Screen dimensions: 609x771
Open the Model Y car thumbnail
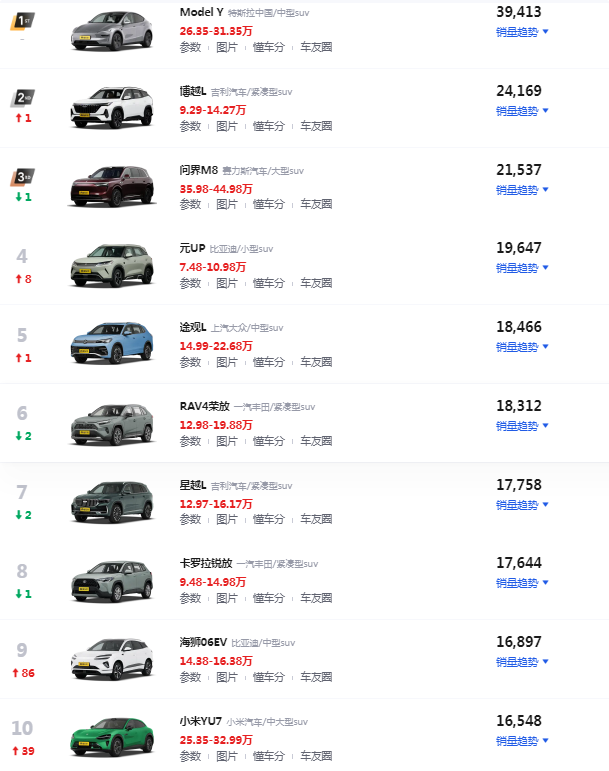[112, 31]
